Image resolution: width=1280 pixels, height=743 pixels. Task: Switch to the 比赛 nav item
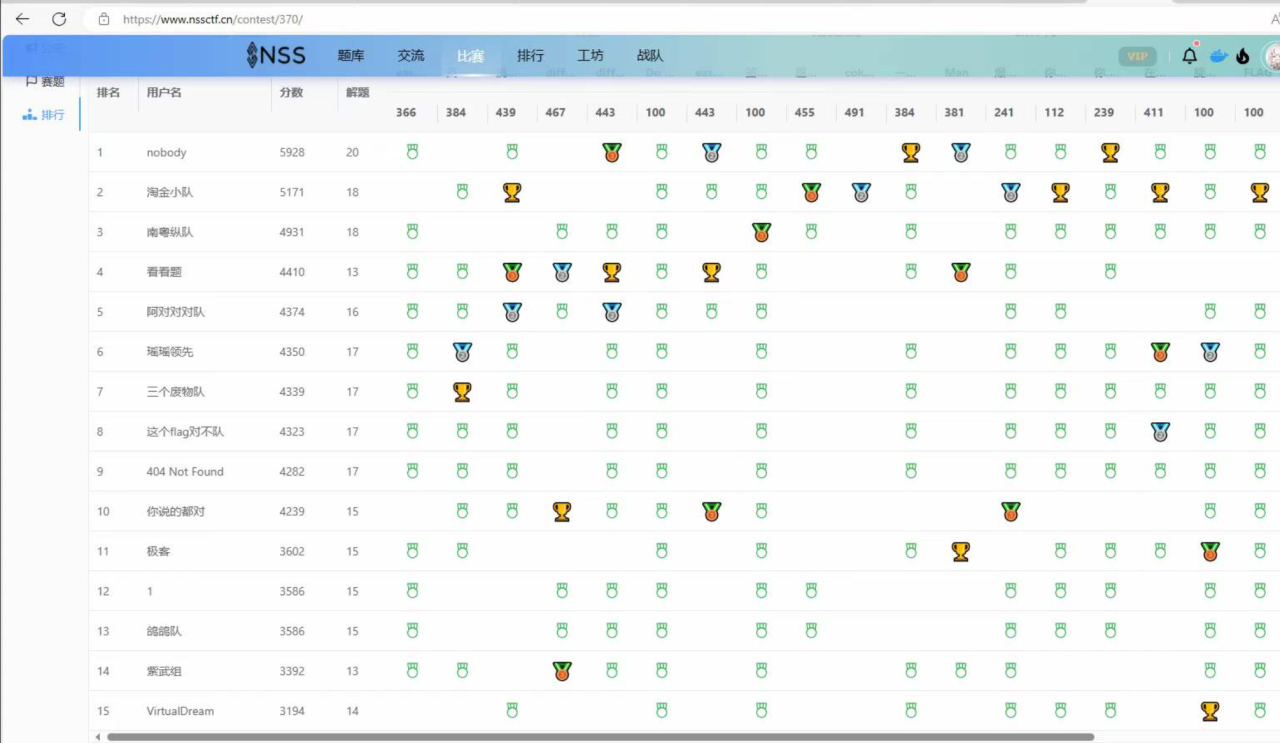470,56
